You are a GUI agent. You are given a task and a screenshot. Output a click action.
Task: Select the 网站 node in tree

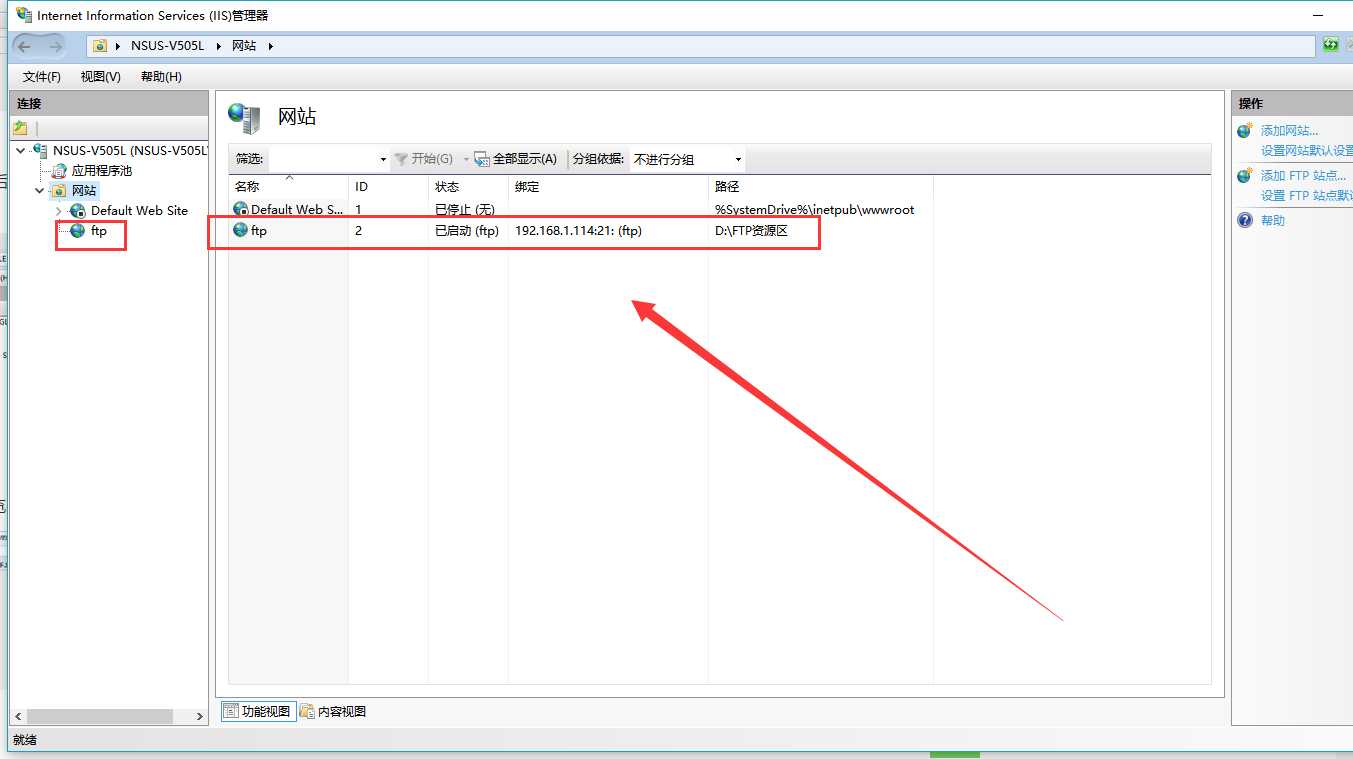(84, 190)
